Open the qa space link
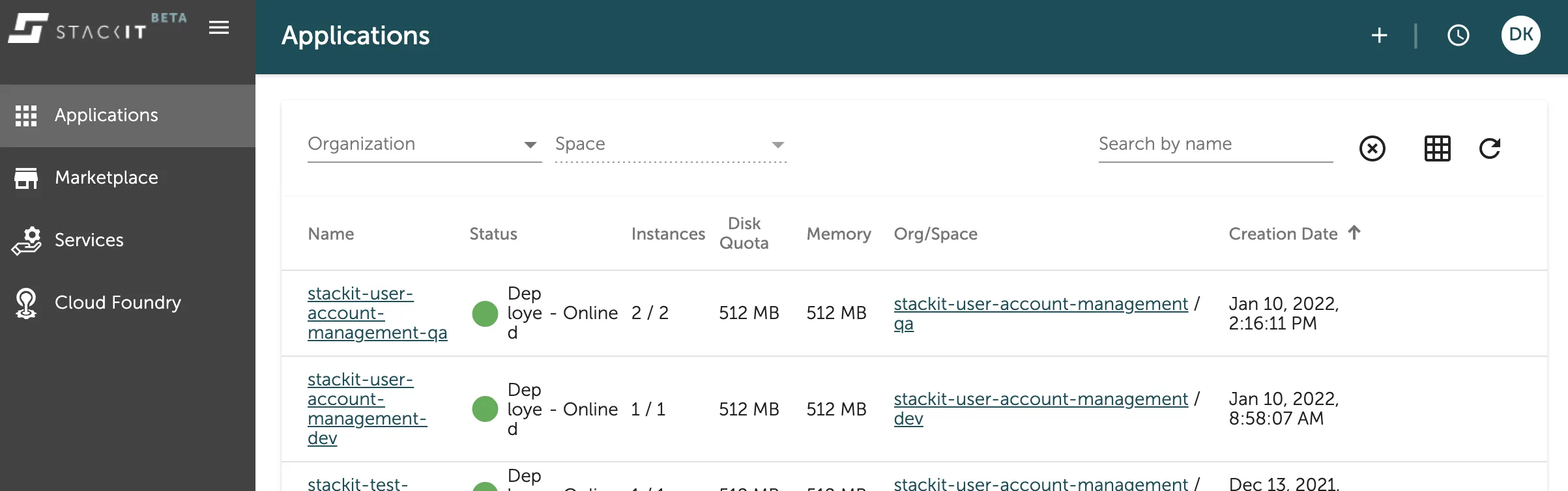Screen dimensions: 1568x491 (x=903, y=324)
